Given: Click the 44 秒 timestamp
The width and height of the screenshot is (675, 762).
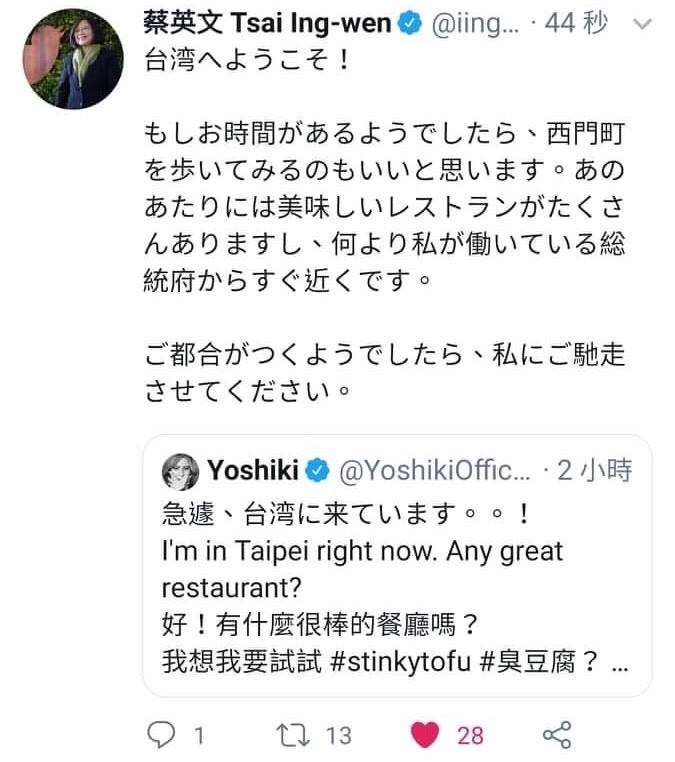Looking at the screenshot, I should point(579,25).
